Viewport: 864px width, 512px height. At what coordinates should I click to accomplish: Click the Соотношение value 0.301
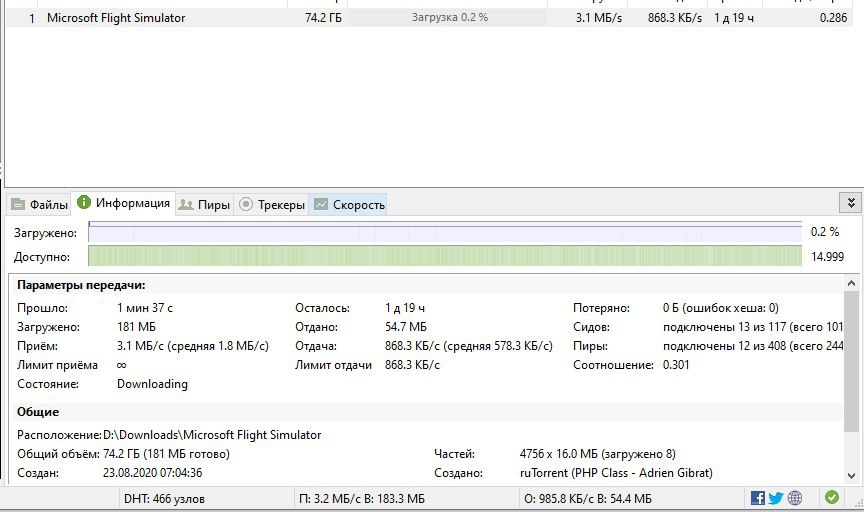(x=676, y=365)
